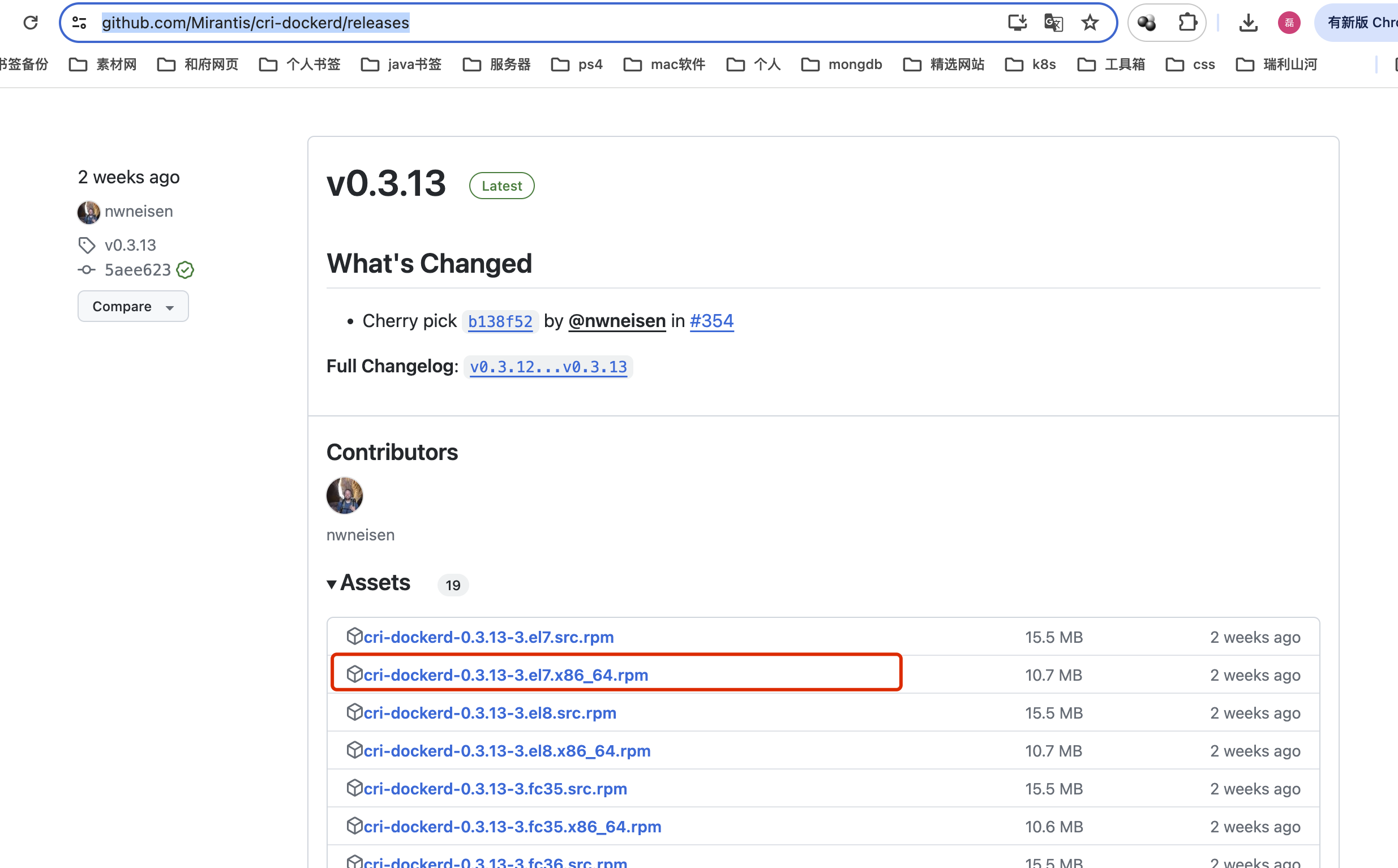
Task: Click package icon beside fc35.src.rpm
Action: point(354,788)
